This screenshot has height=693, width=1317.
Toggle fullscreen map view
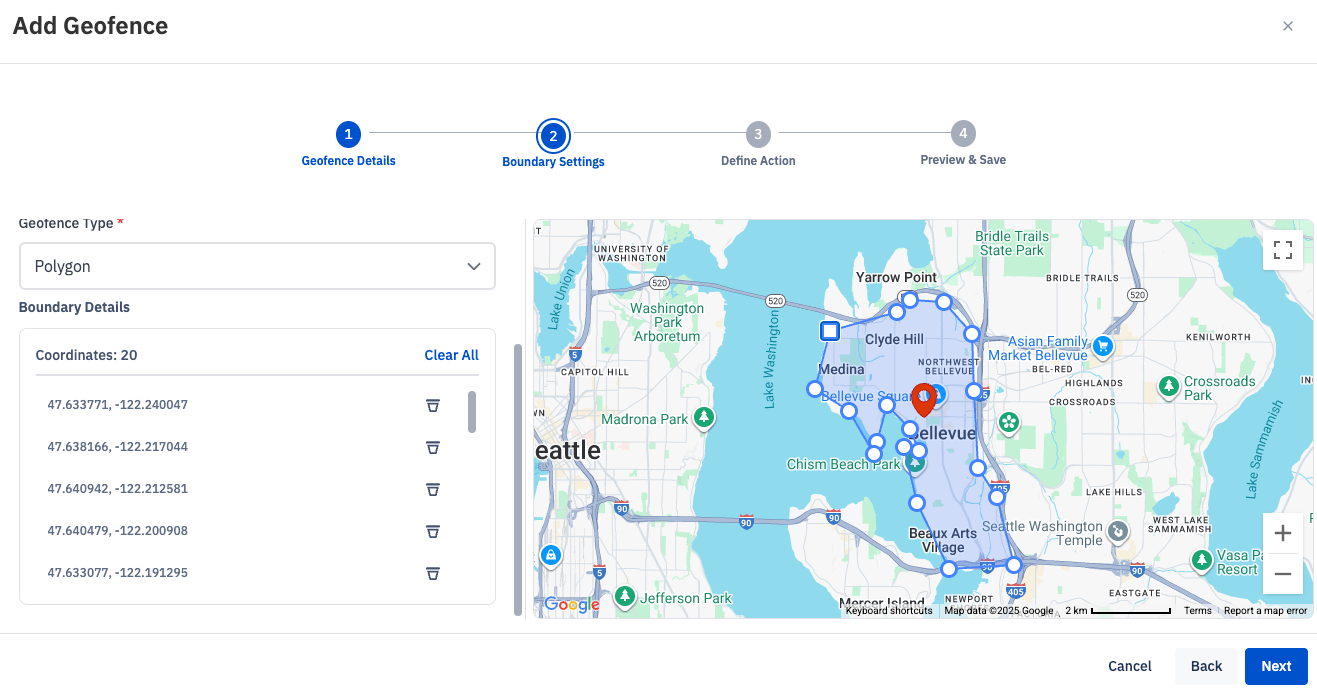pyautogui.click(x=1282, y=250)
